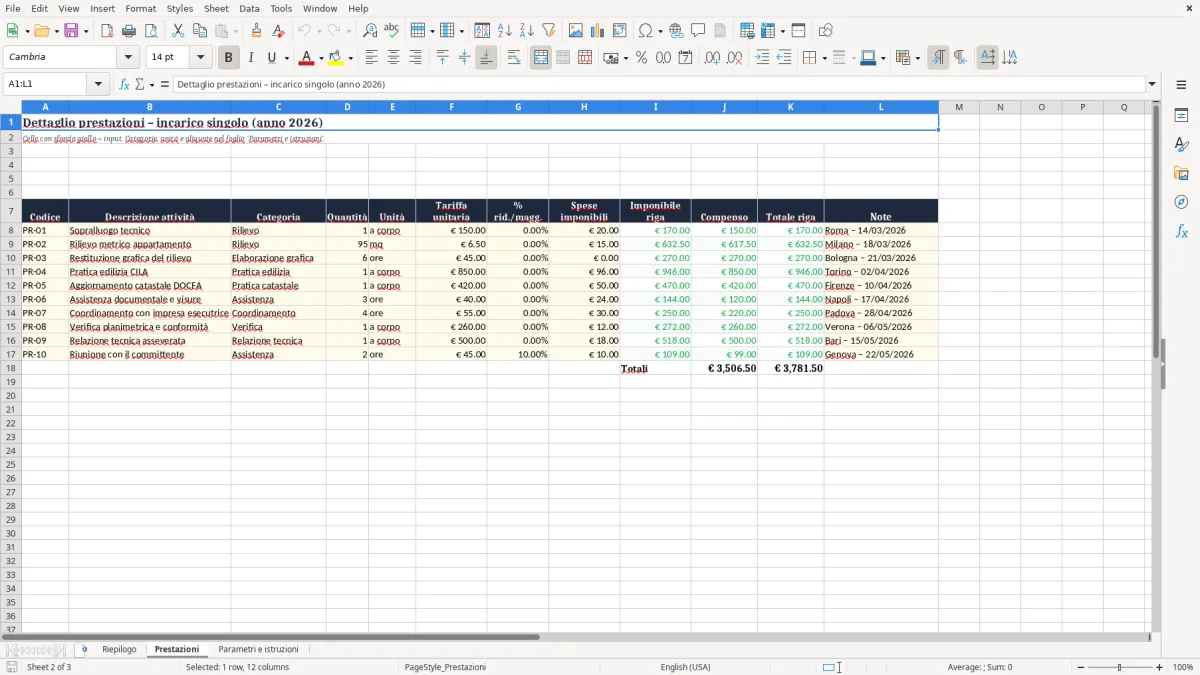Insert a chart

pyautogui.click(x=598, y=31)
